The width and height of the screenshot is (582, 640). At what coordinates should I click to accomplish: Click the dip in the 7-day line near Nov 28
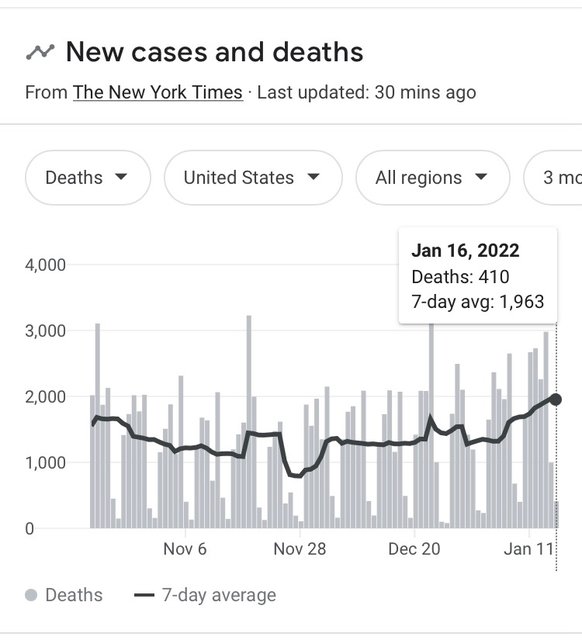(x=296, y=475)
